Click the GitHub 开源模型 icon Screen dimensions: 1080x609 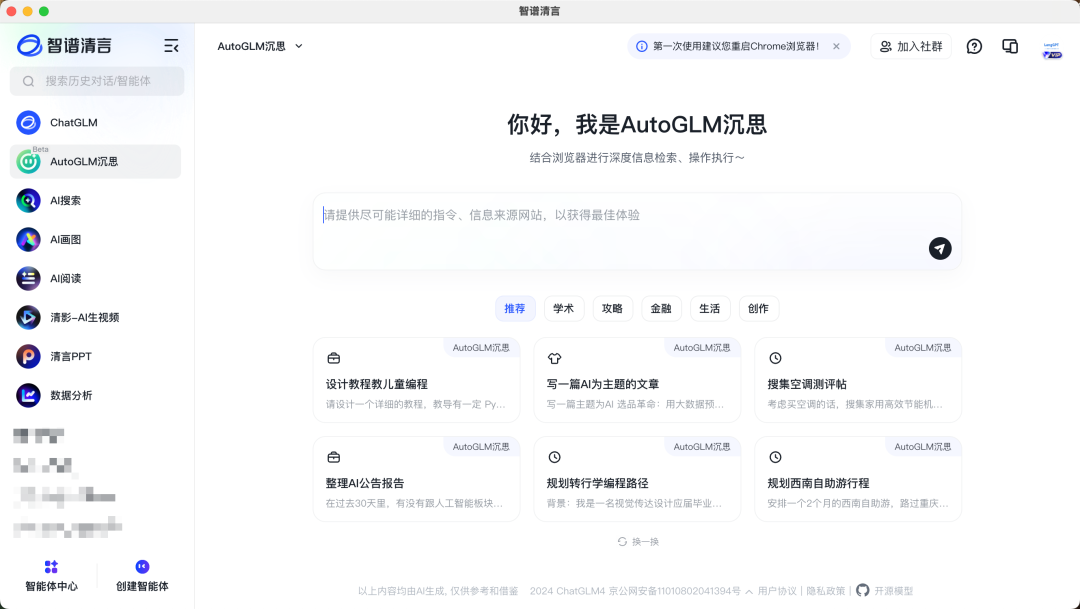[x=862, y=590]
